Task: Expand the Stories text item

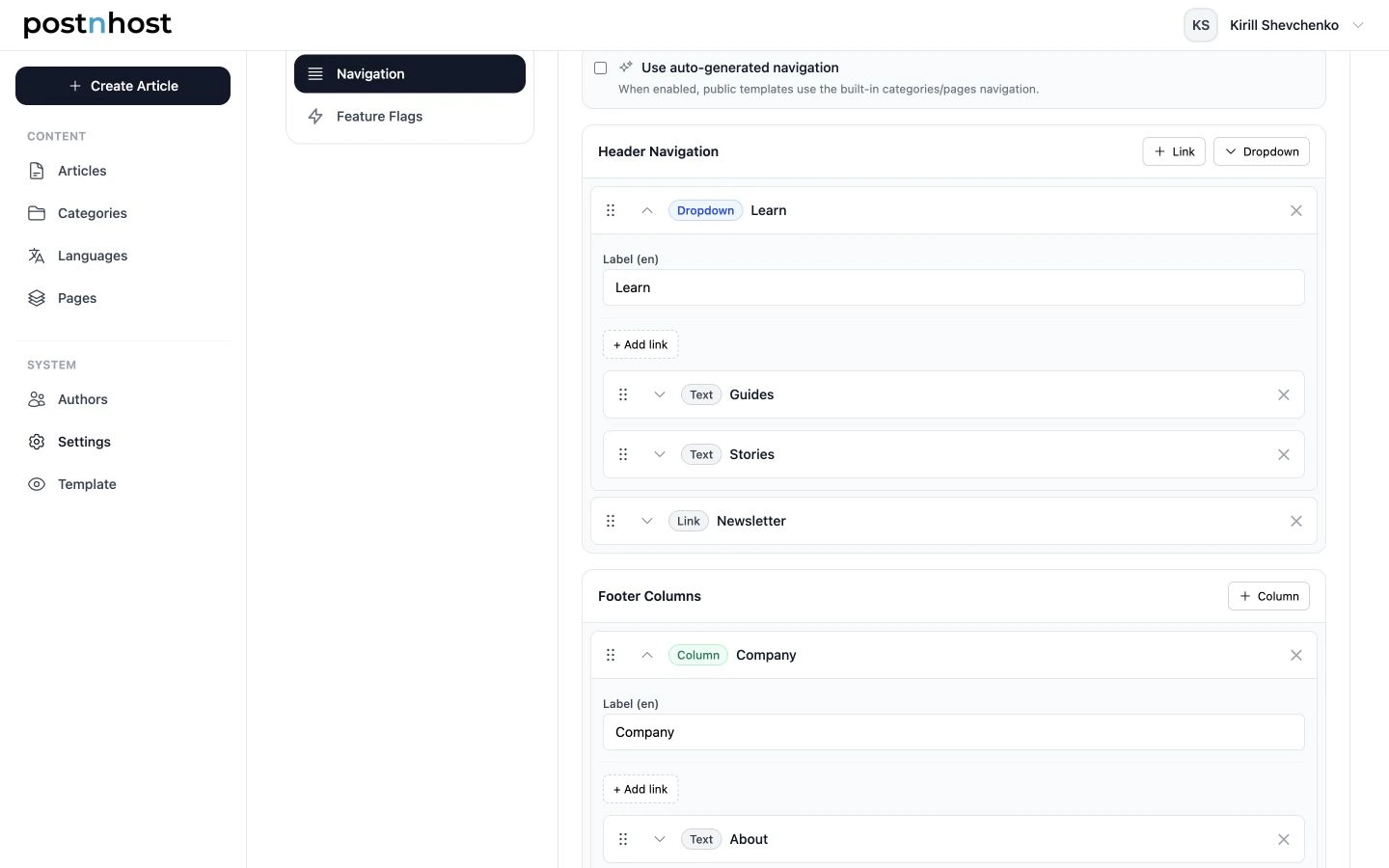Action: point(660,454)
